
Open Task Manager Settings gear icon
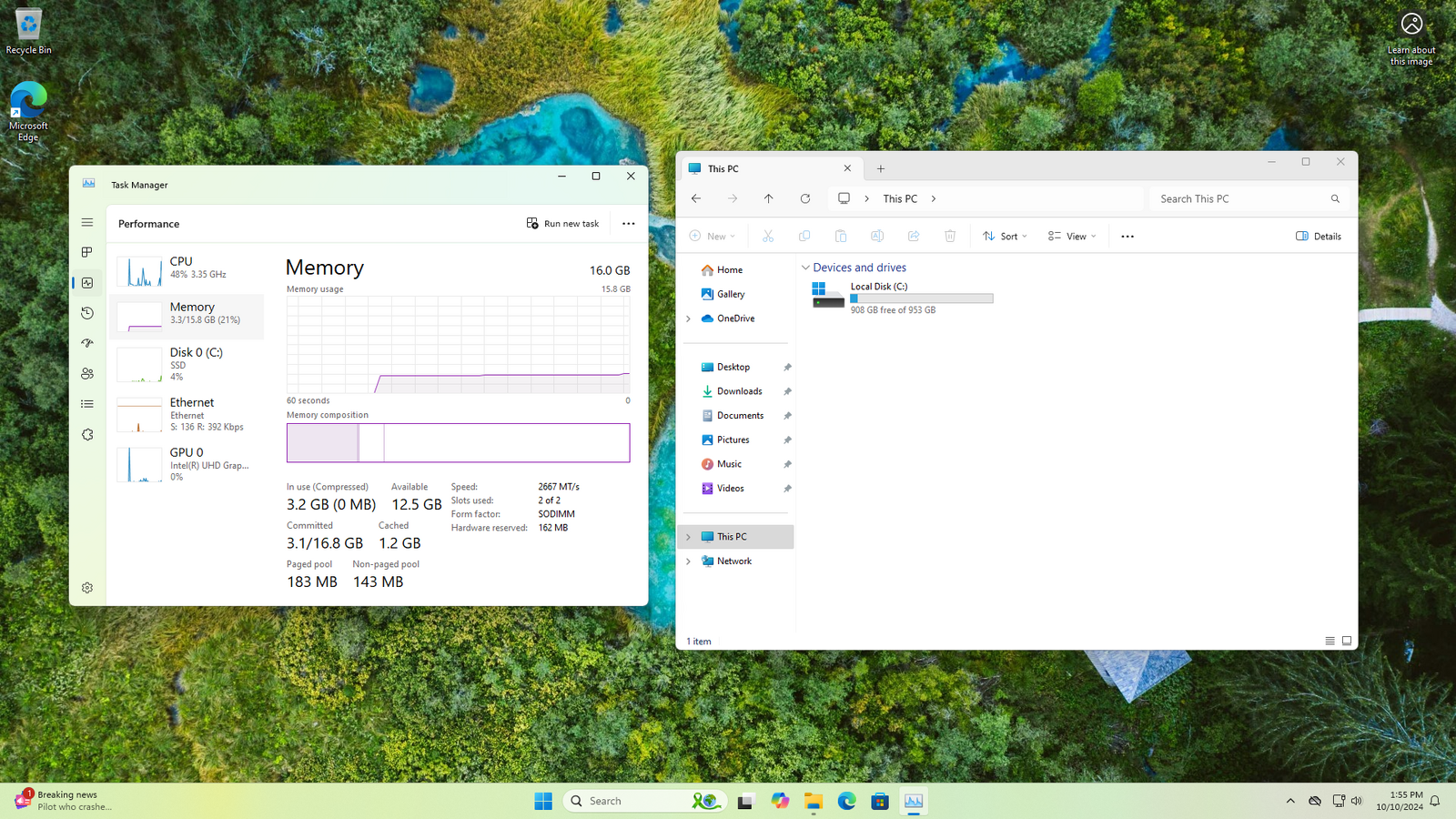[87, 588]
